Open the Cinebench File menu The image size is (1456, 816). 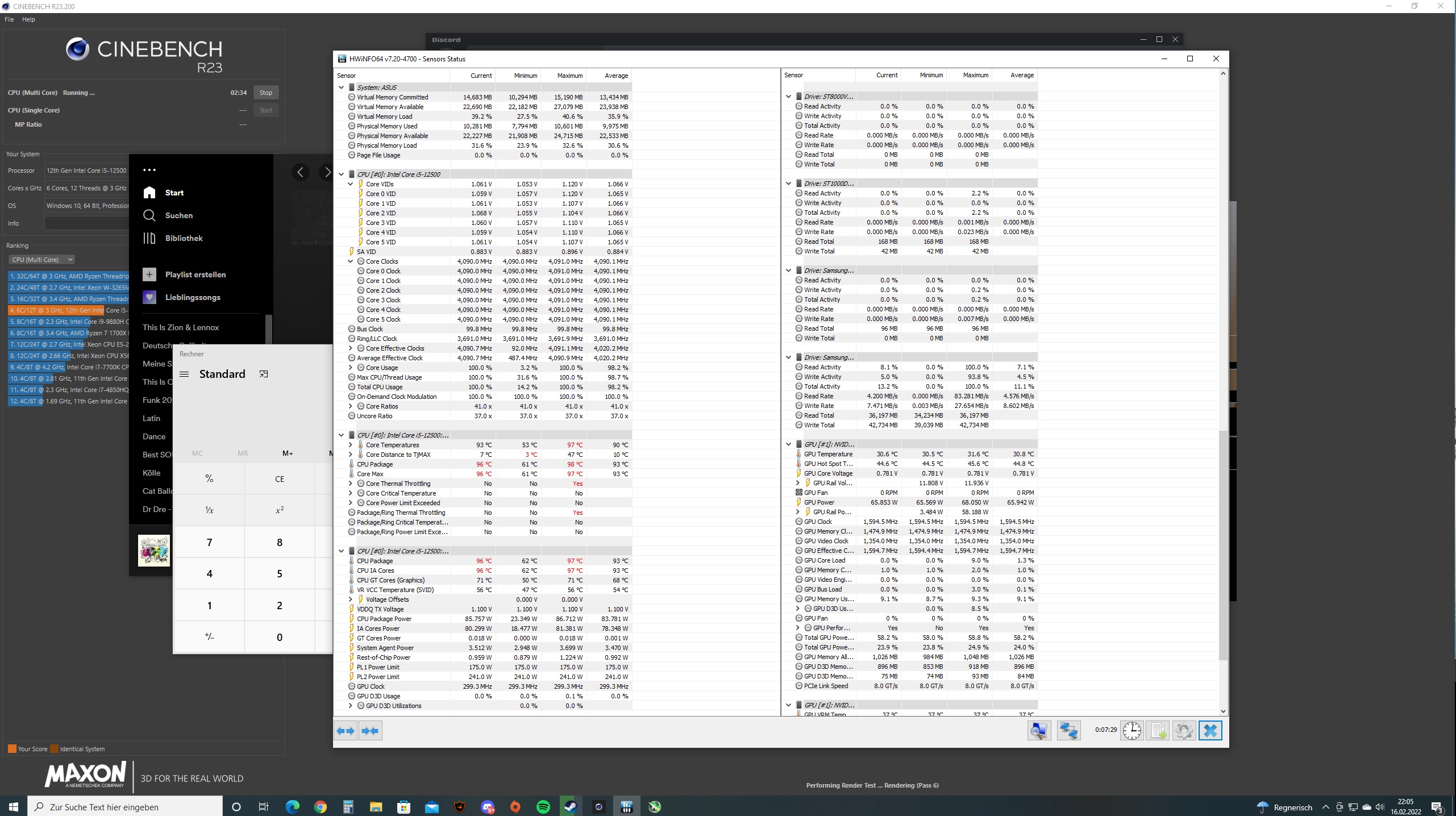pyautogui.click(x=9, y=19)
